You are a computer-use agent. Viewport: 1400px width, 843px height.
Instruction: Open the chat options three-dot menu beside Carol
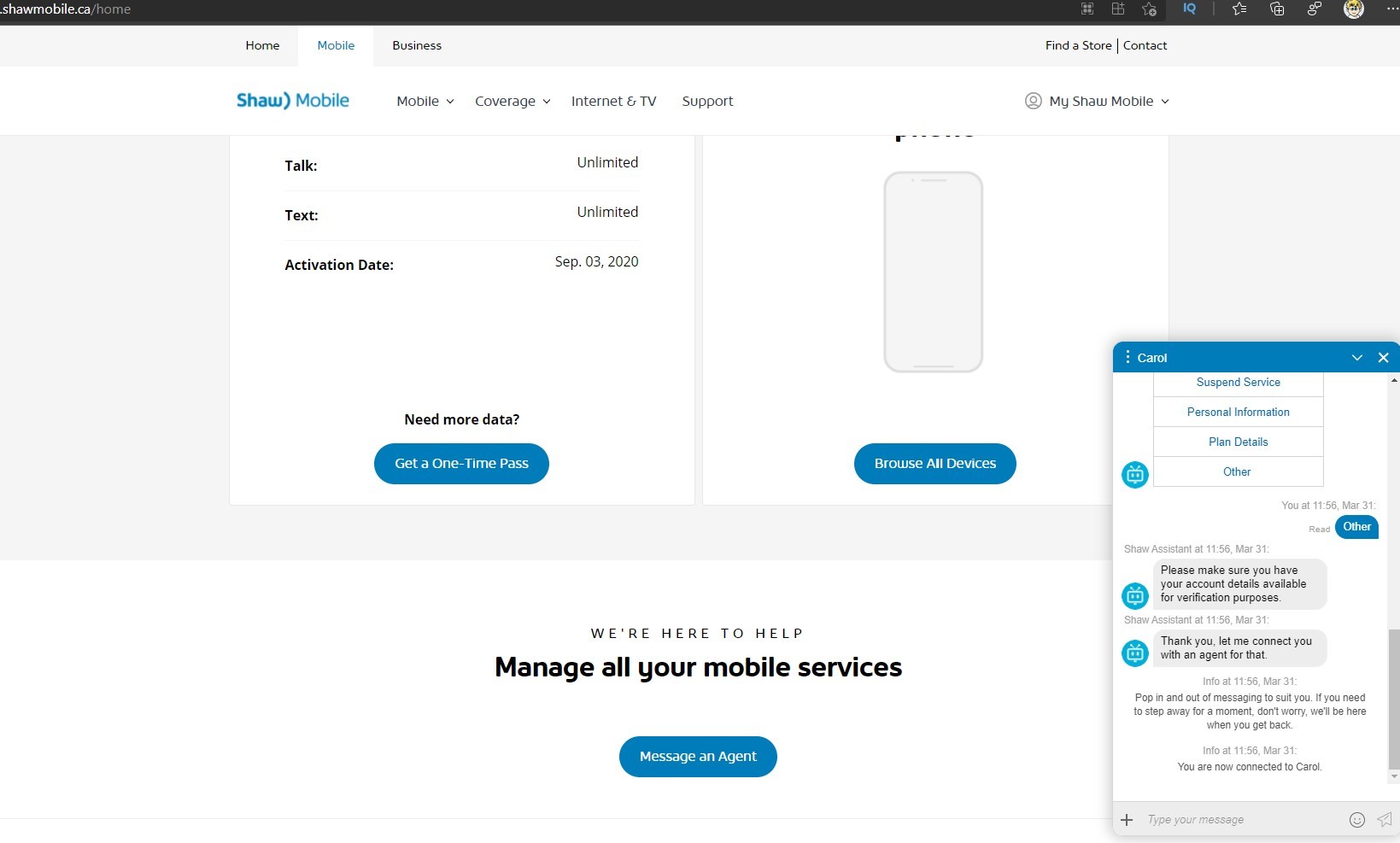point(1128,357)
